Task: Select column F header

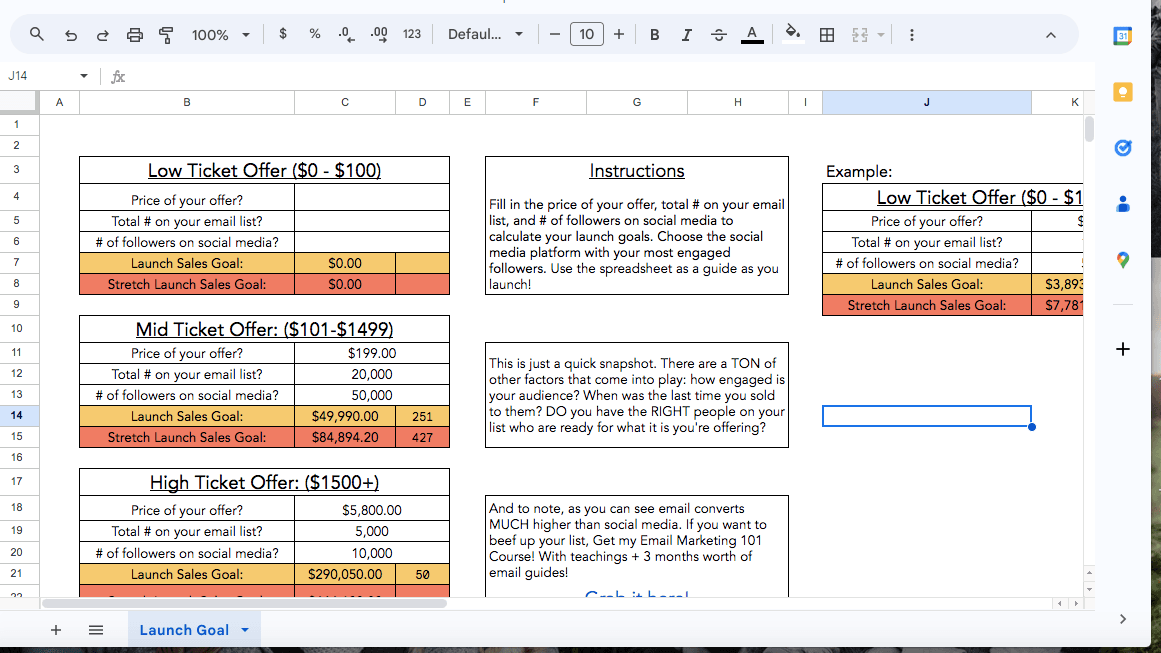Action: pyautogui.click(x=535, y=102)
